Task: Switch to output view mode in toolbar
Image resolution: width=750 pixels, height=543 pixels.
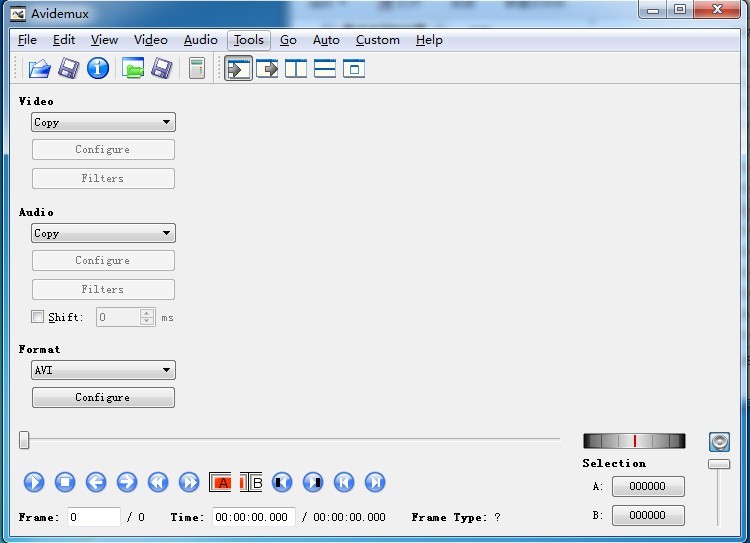Action: [x=267, y=68]
